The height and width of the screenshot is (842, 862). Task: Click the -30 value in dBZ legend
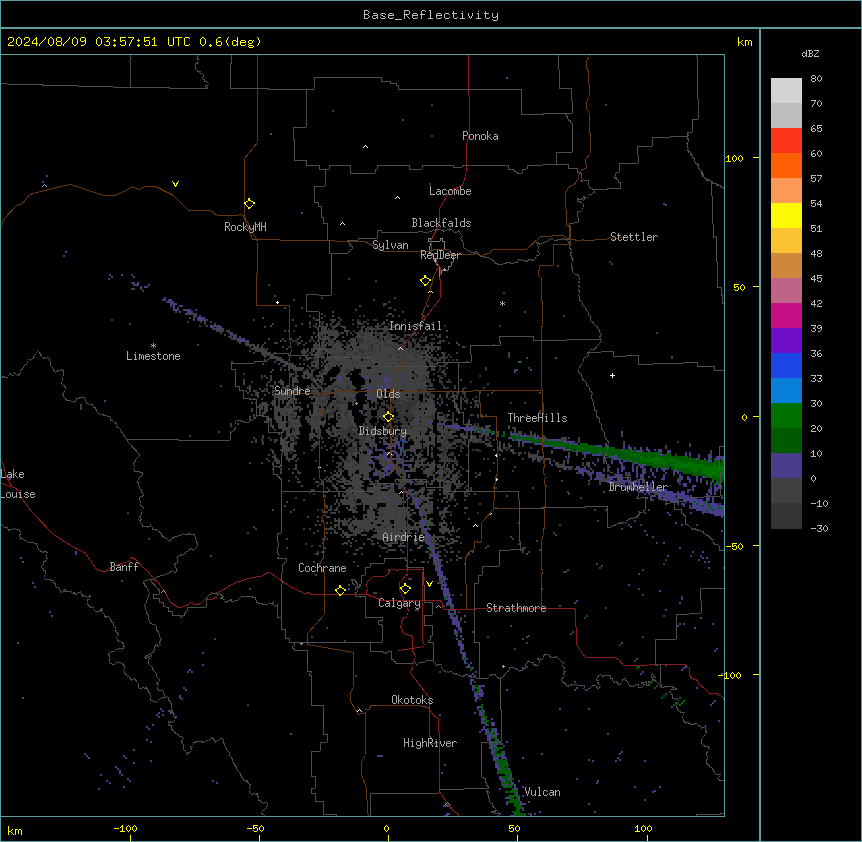[x=819, y=528]
